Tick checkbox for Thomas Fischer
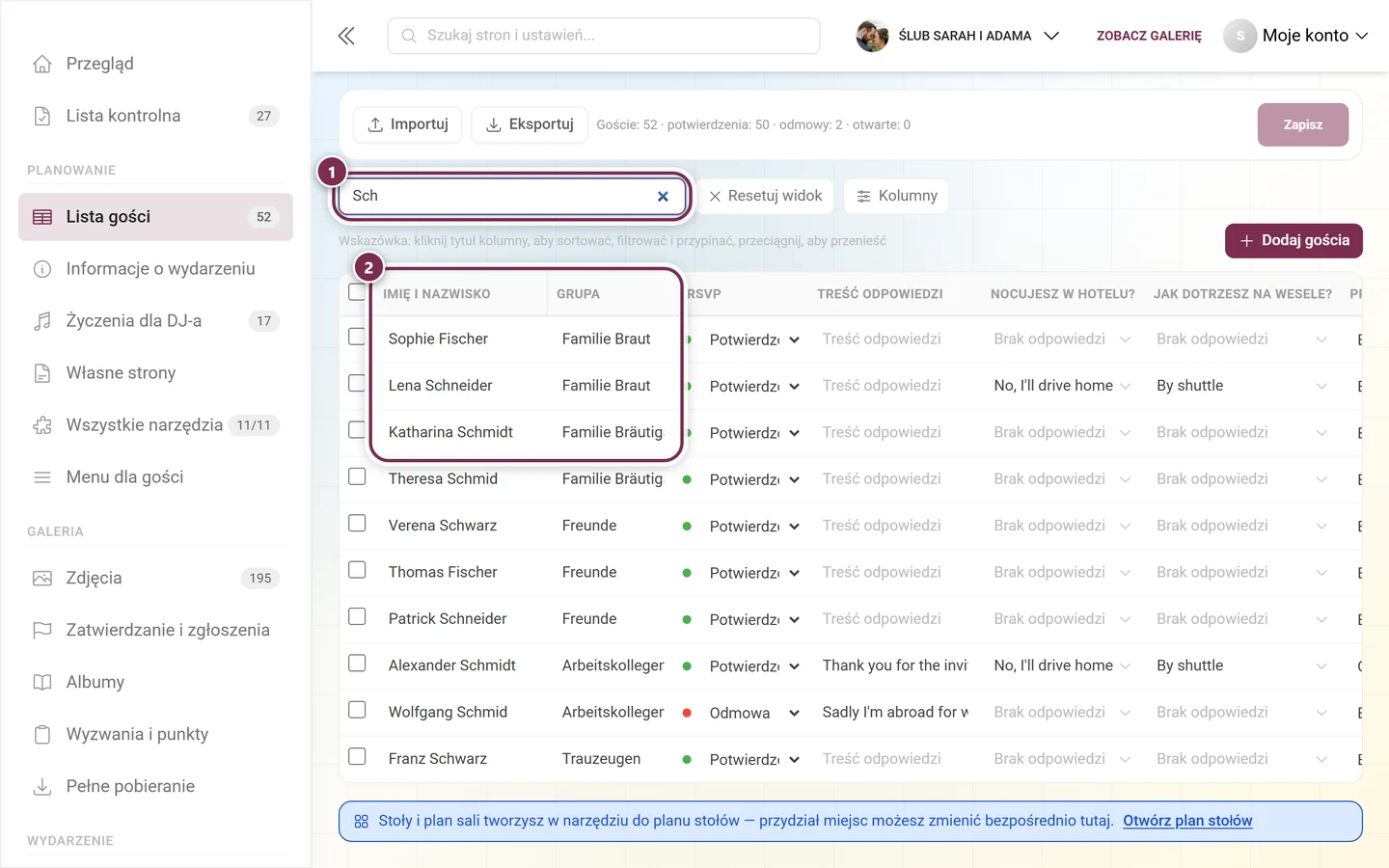This screenshot has width=1389, height=868. click(357, 570)
